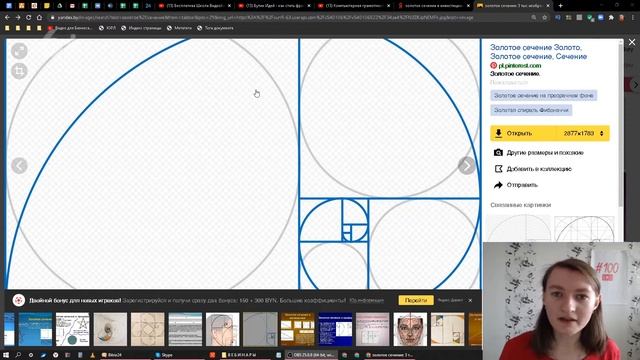Open the Windows Start menu
The height and width of the screenshot is (360, 640).
tap(6, 355)
